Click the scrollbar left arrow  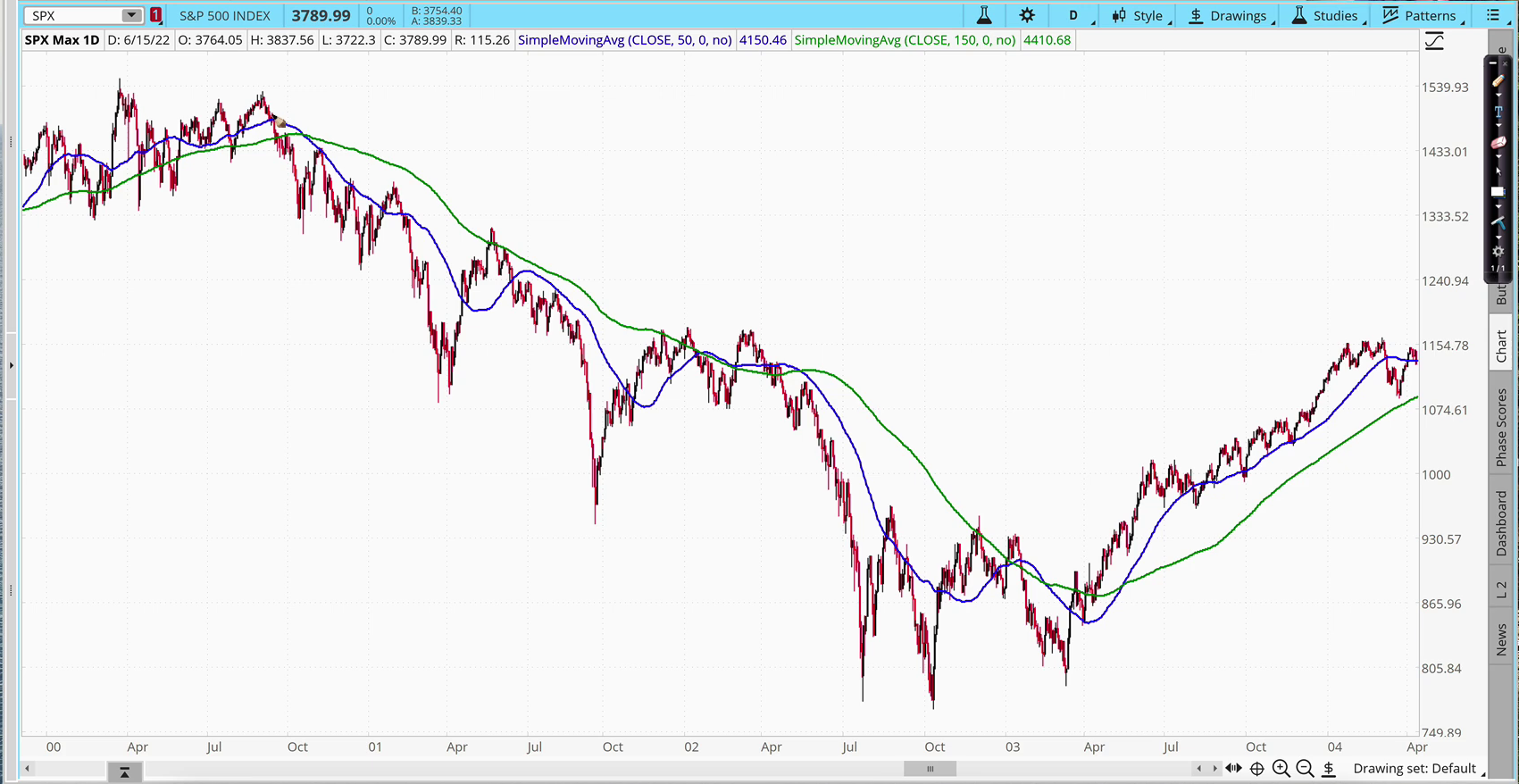(x=27, y=769)
